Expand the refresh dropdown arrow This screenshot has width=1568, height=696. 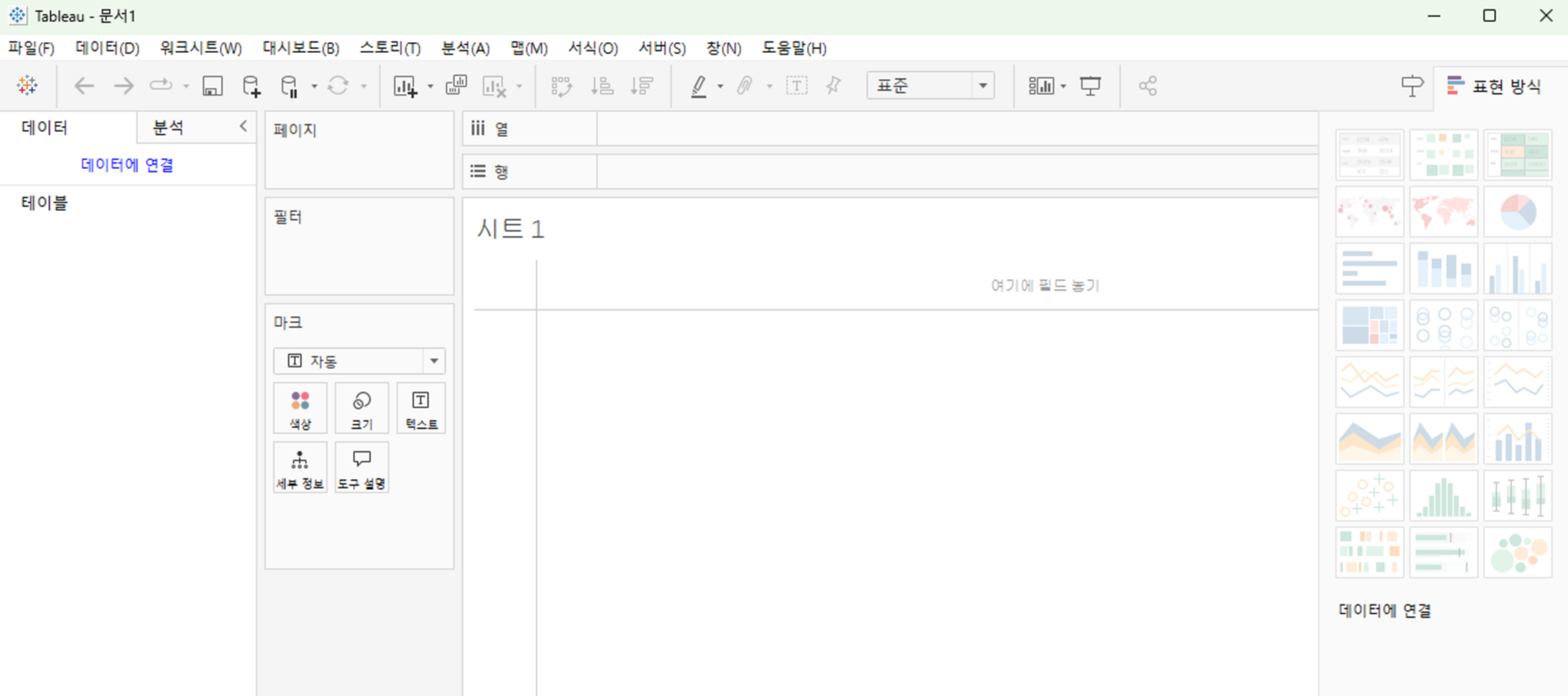364,86
